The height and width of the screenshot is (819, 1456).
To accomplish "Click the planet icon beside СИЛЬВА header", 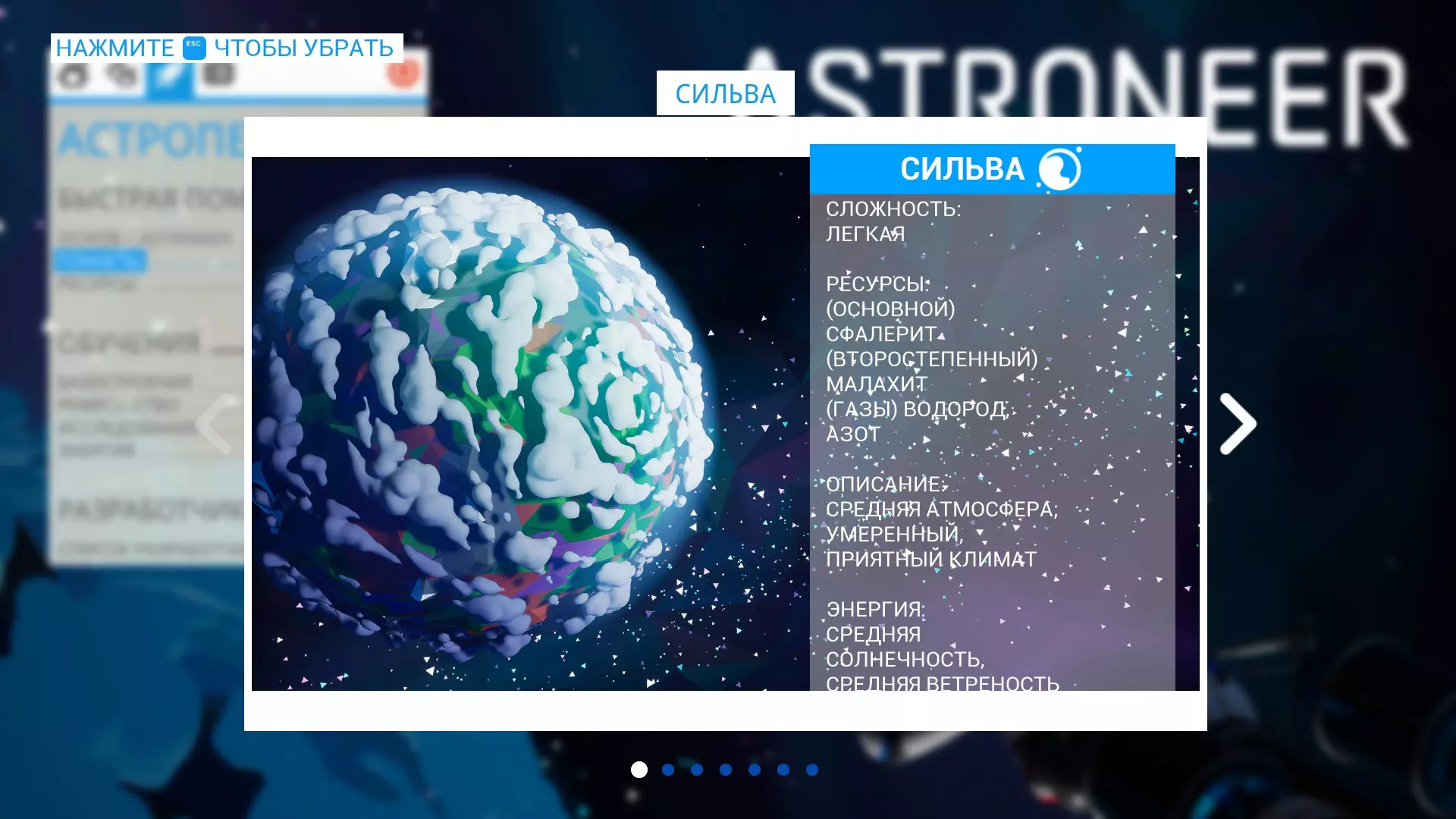I will pos(1059,169).
